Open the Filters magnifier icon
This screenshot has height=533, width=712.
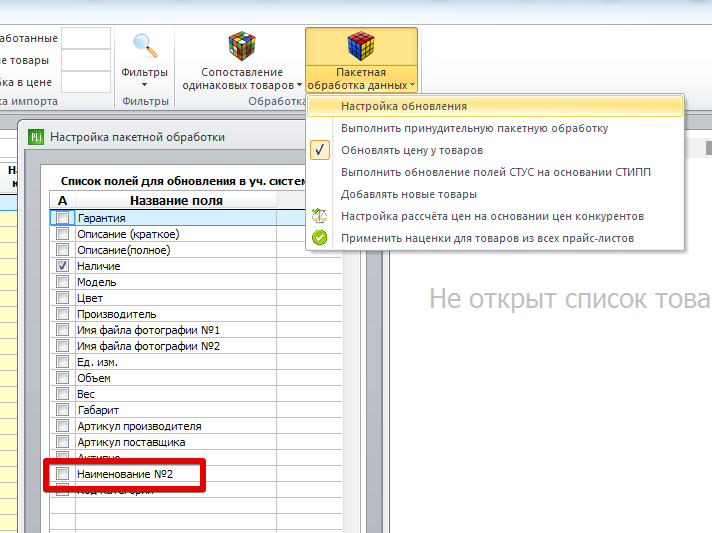pos(145,46)
